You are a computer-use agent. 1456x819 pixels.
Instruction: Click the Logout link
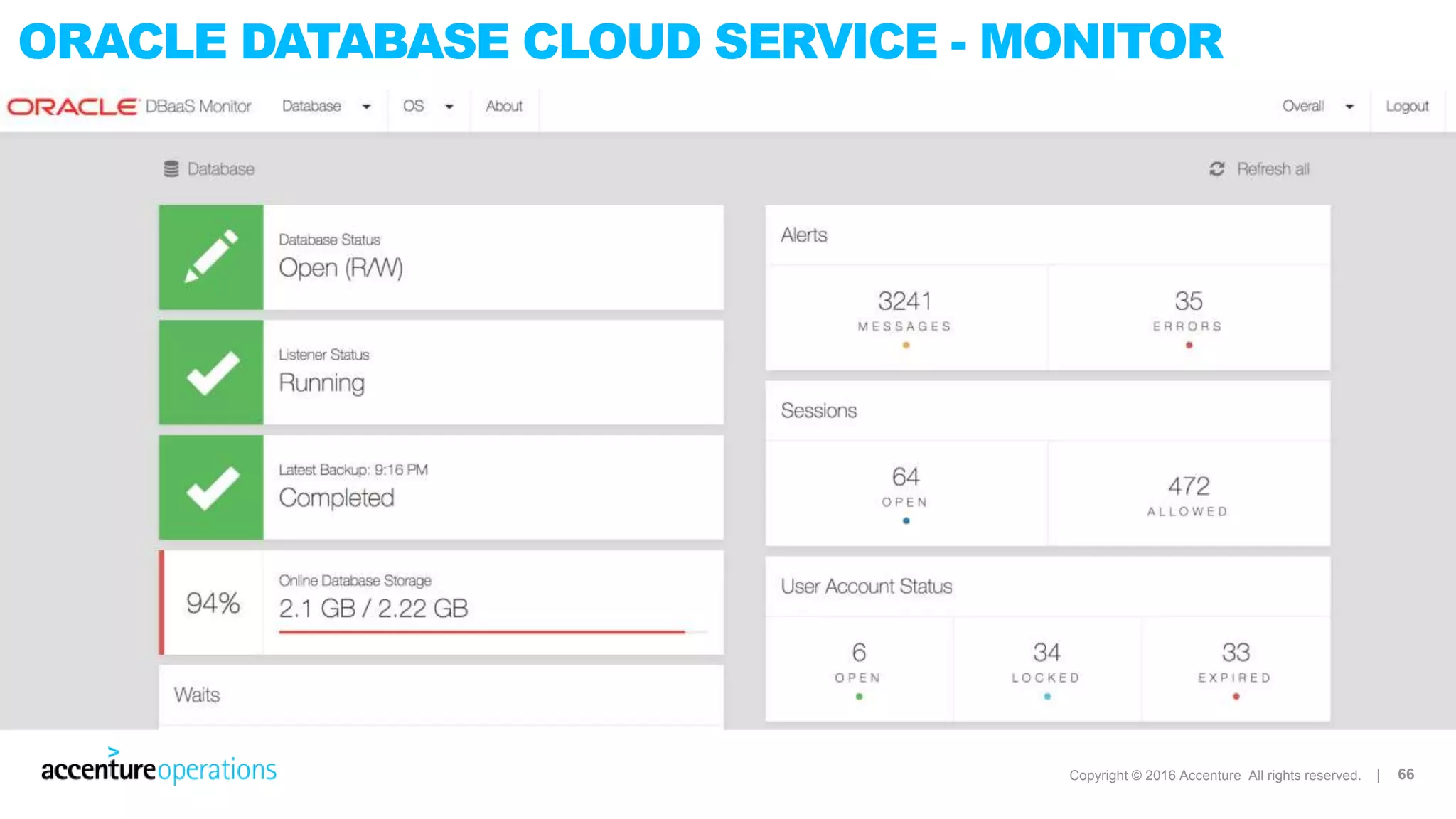coord(1407,107)
